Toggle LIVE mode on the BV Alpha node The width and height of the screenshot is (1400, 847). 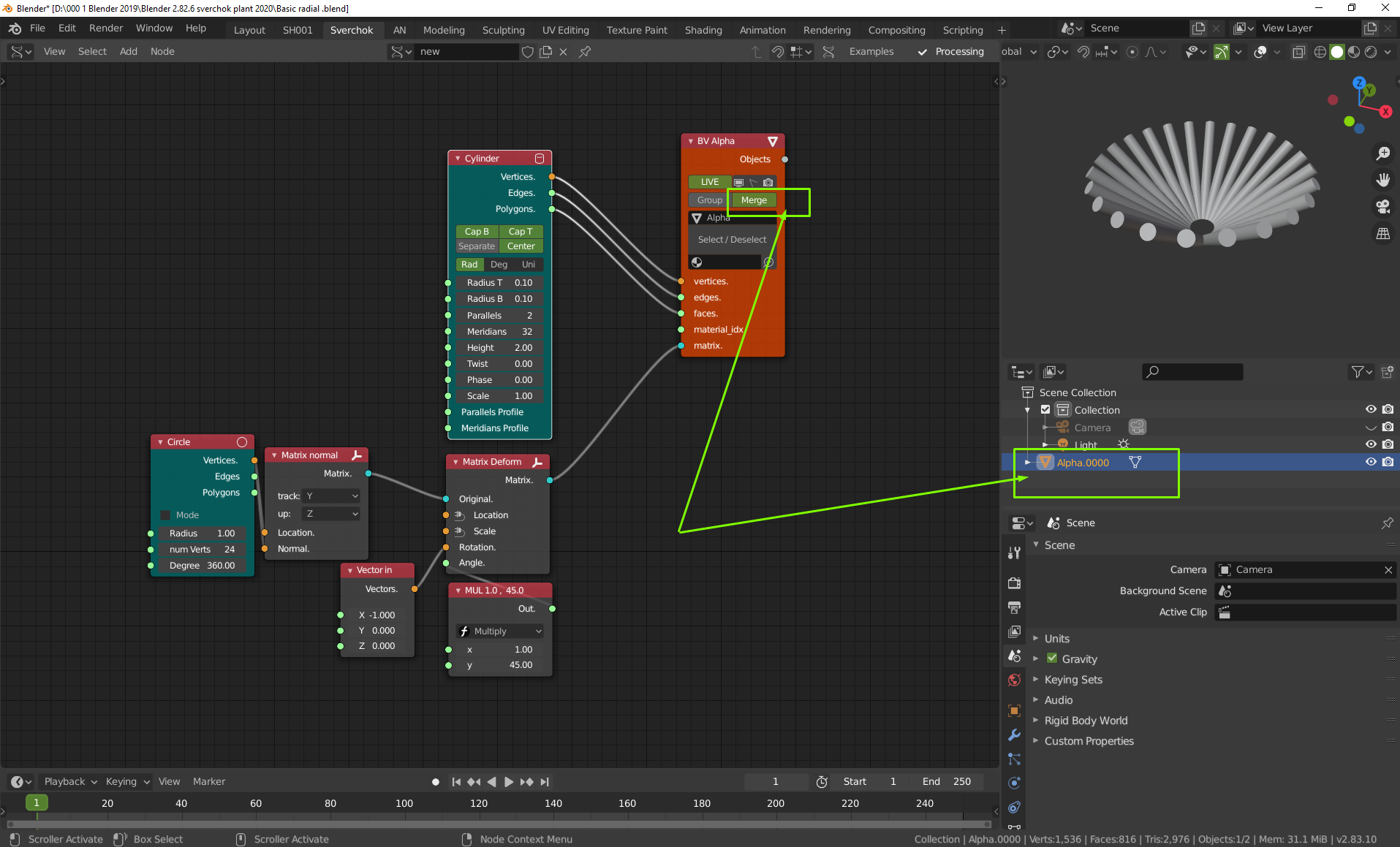[708, 181]
